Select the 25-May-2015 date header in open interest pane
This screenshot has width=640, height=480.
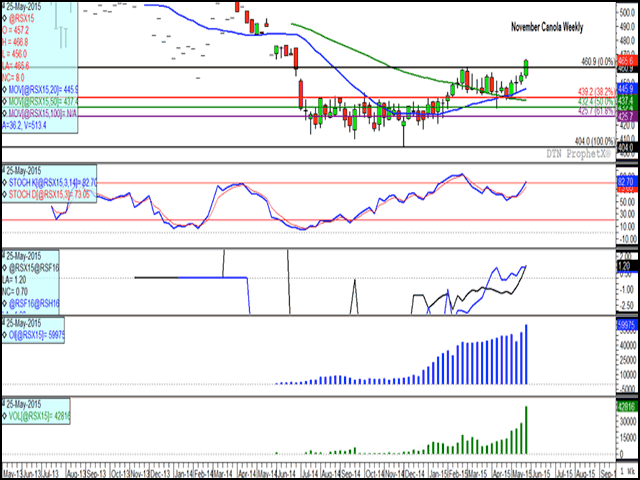(x=22, y=324)
